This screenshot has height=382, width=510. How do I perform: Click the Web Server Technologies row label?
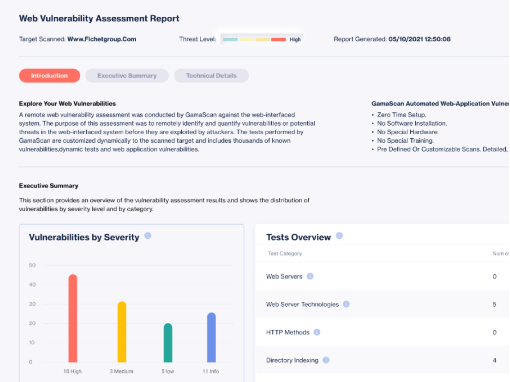302,305
